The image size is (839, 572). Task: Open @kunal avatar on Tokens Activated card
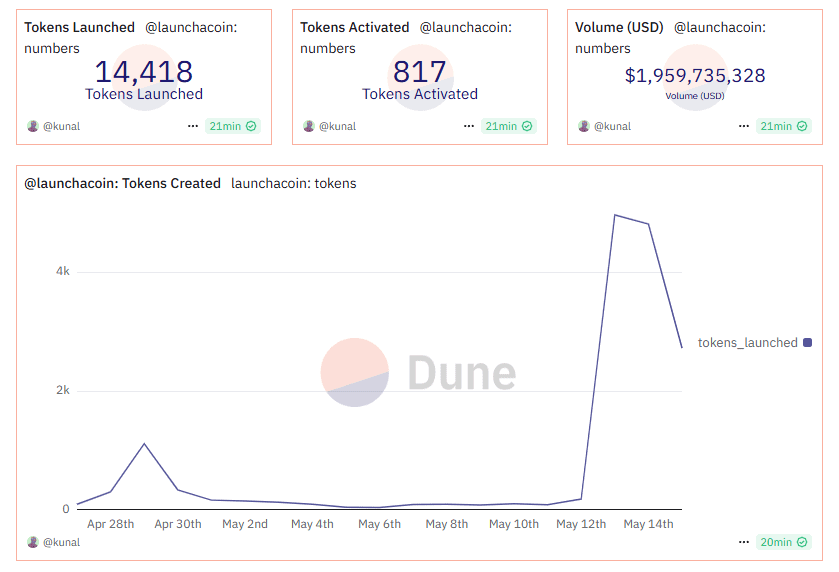[309, 126]
